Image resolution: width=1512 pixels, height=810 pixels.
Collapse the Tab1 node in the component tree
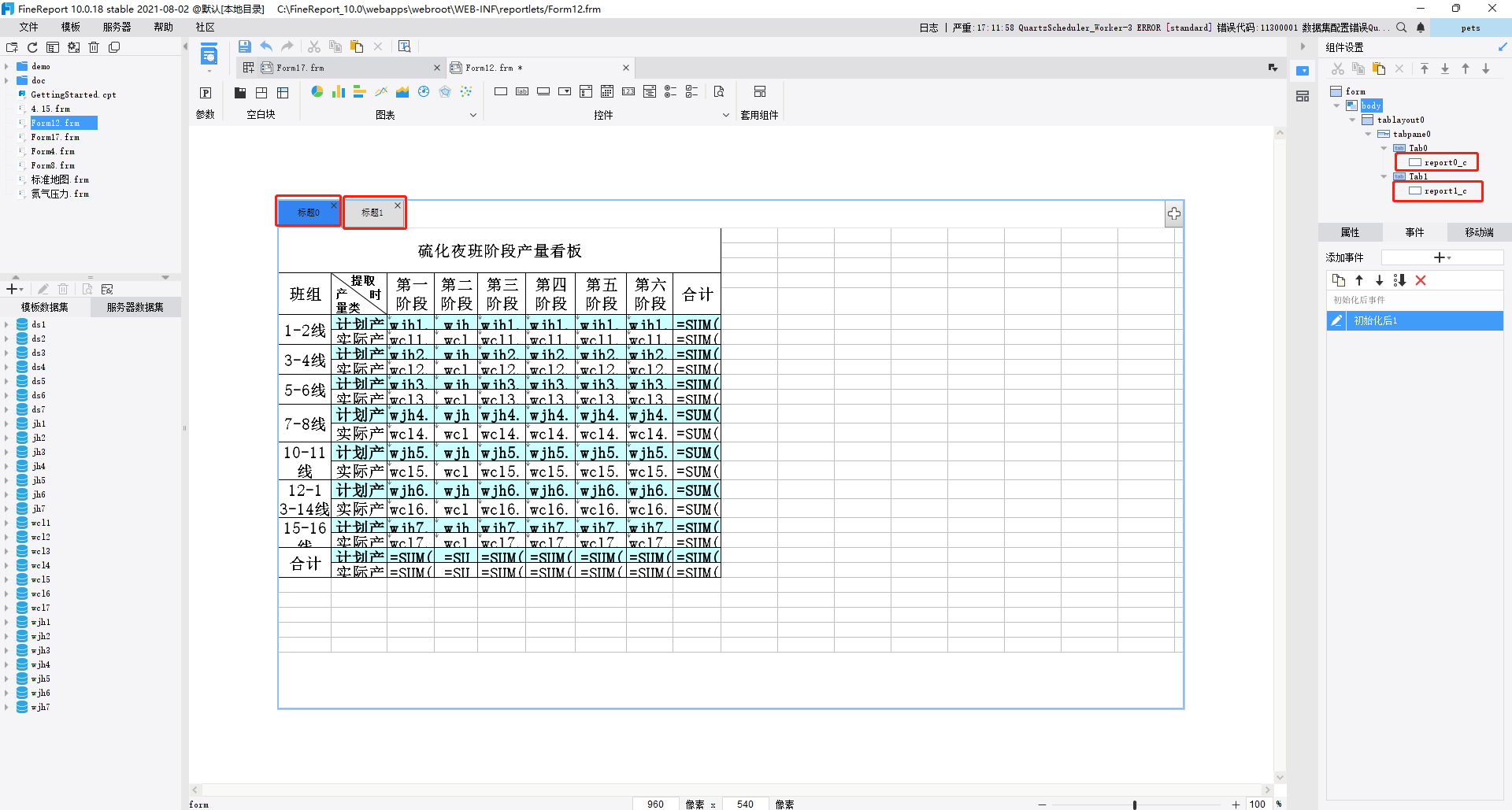[1384, 176]
